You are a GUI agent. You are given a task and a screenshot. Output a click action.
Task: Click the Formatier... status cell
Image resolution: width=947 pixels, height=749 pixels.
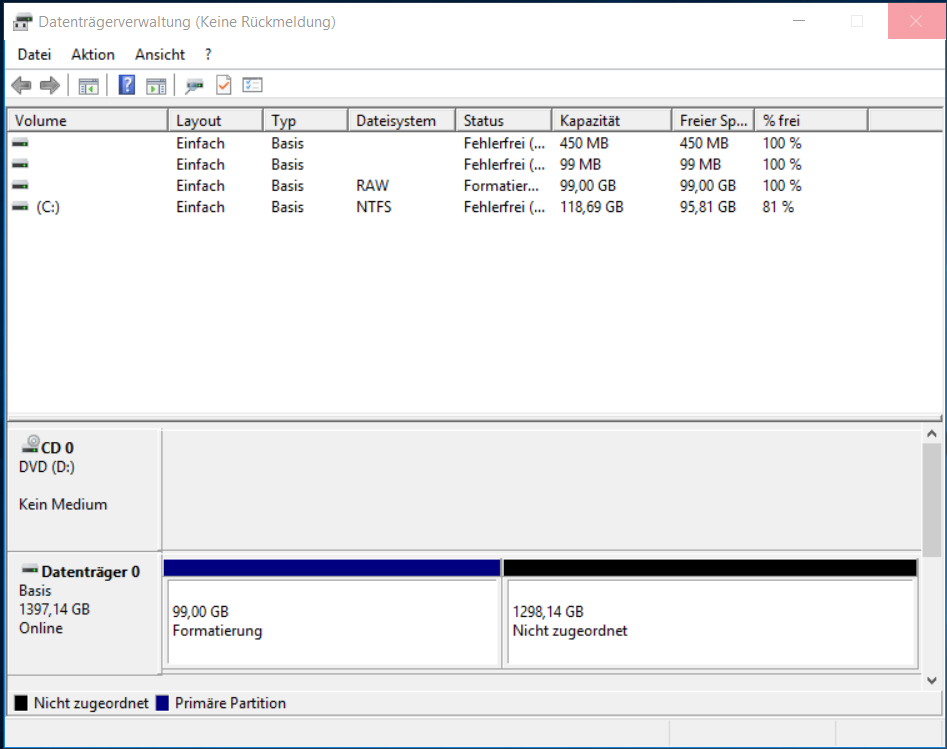click(501, 185)
